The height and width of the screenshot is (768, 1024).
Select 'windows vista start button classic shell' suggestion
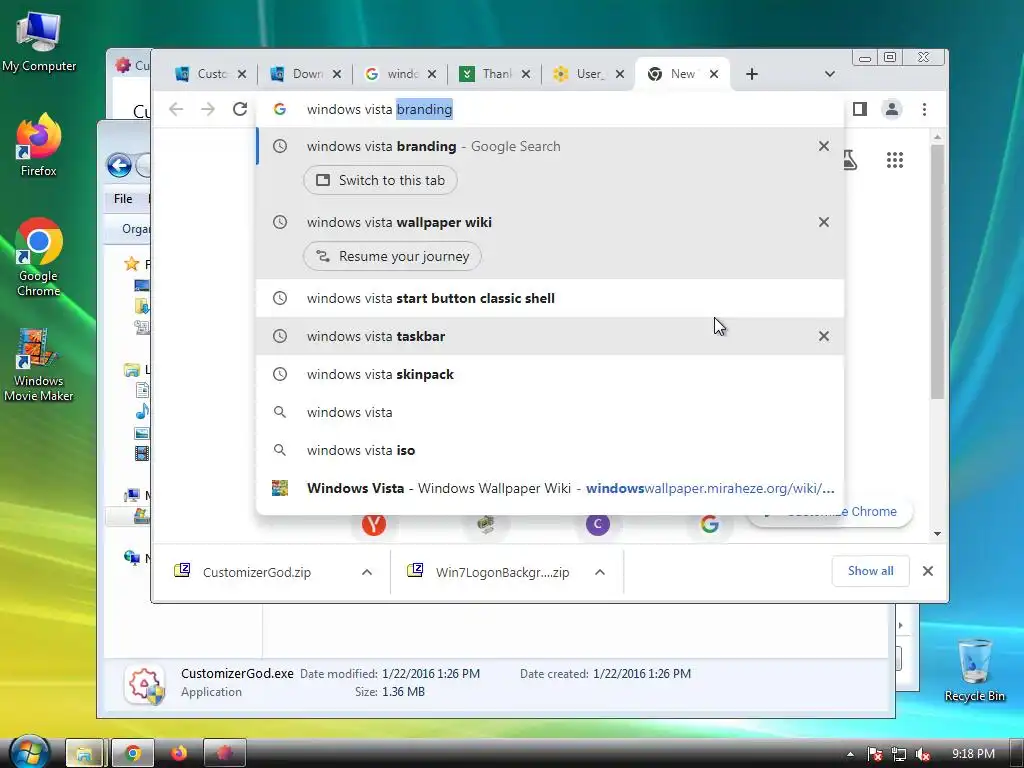(x=550, y=298)
